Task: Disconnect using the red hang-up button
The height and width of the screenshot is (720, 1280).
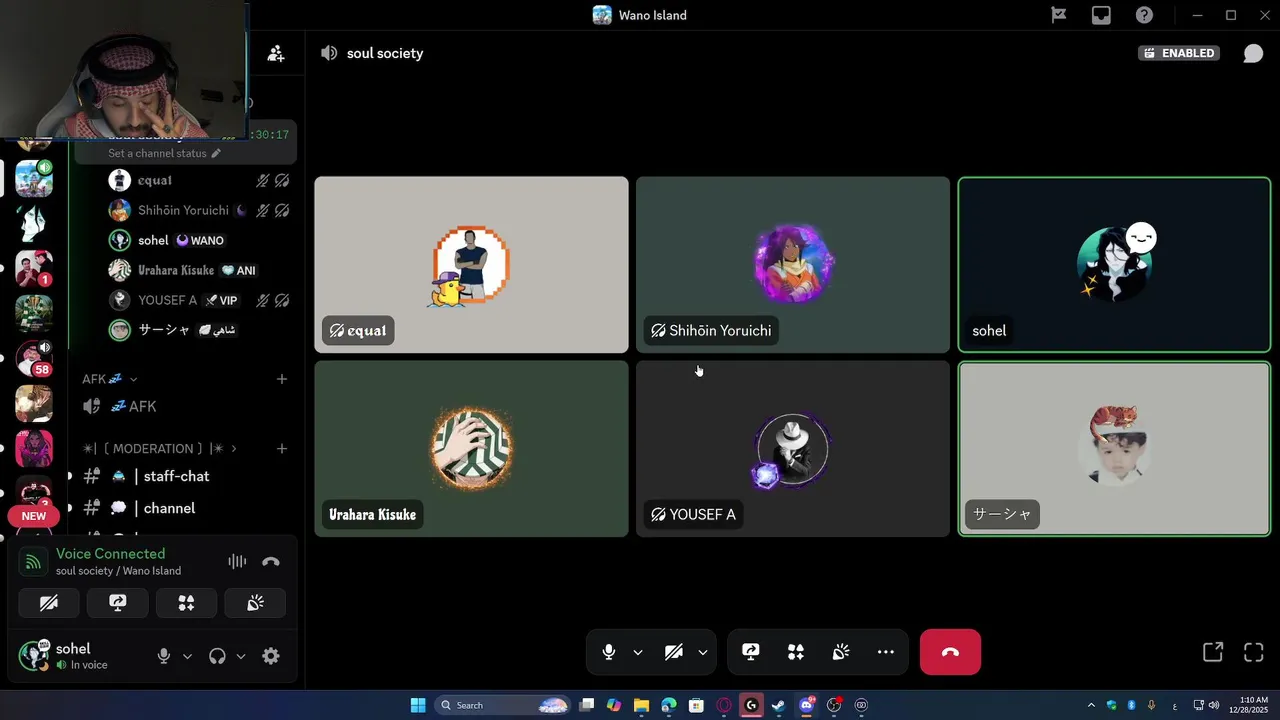Action: point(950,652)
